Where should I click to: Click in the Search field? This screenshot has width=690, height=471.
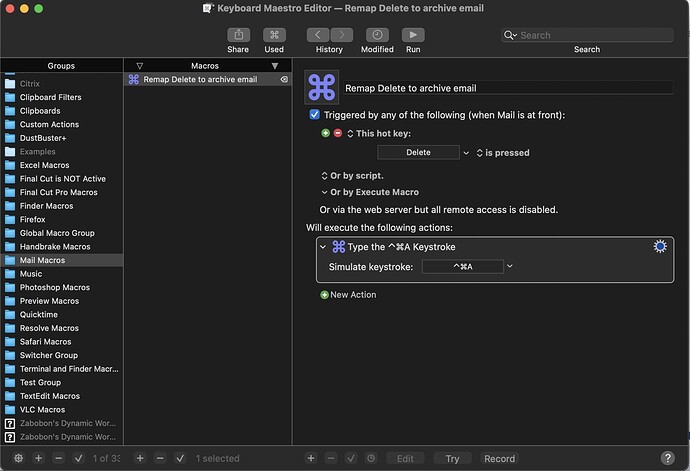pos(587,35)
